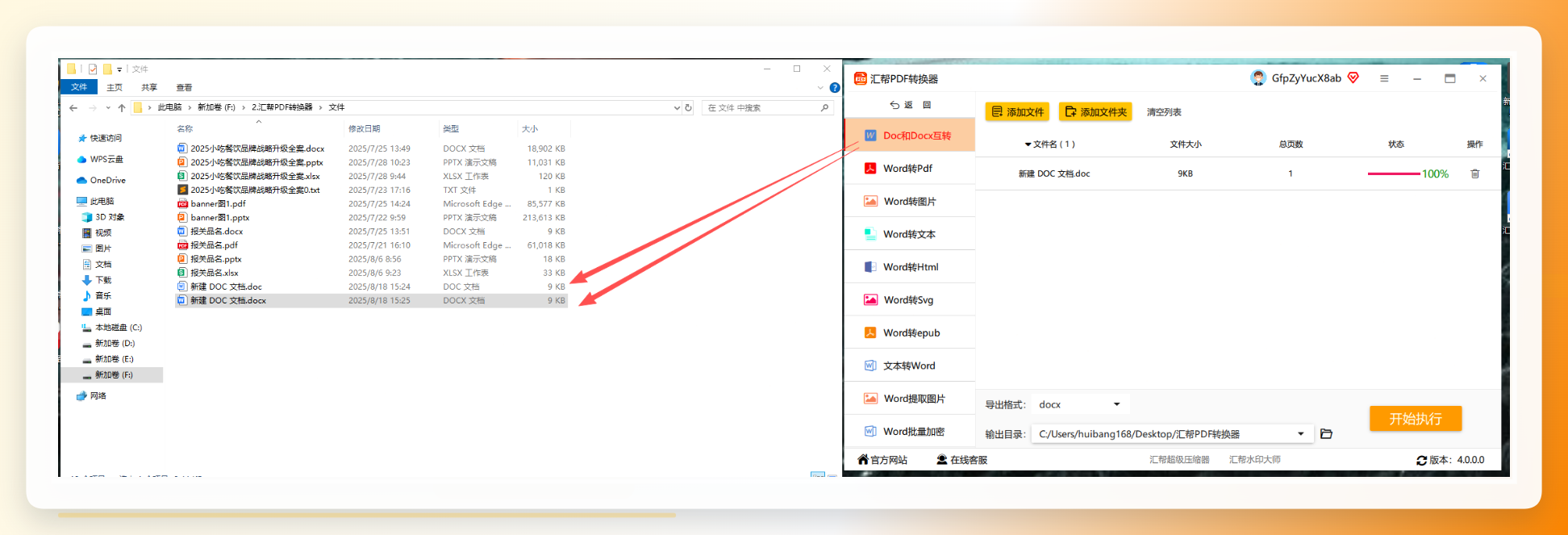Click the red VIP diamond icon
This screenshot has height=535, width=1568.
(x=1353, y=77)
